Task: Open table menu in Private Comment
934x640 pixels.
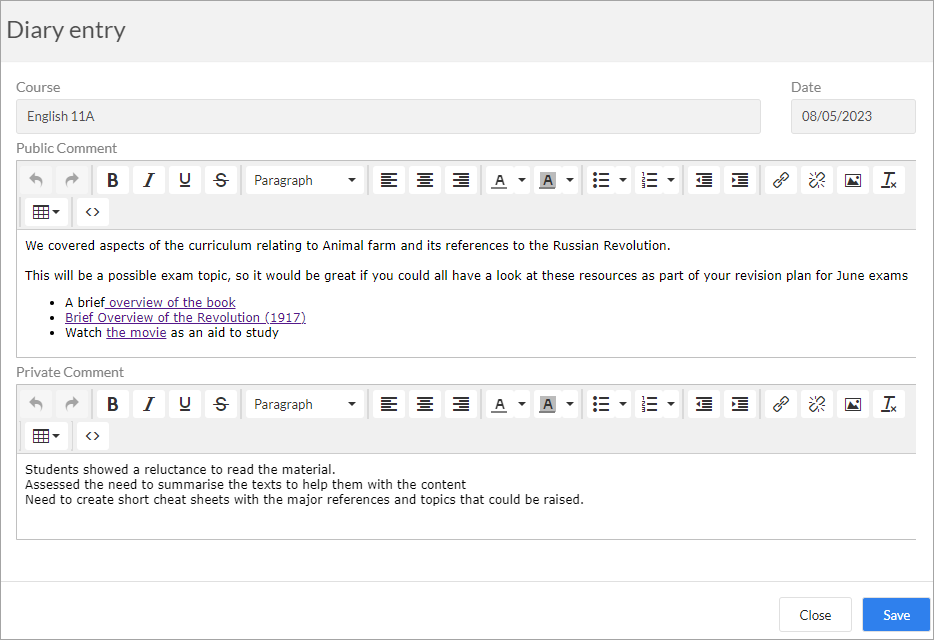Action: 46,436
